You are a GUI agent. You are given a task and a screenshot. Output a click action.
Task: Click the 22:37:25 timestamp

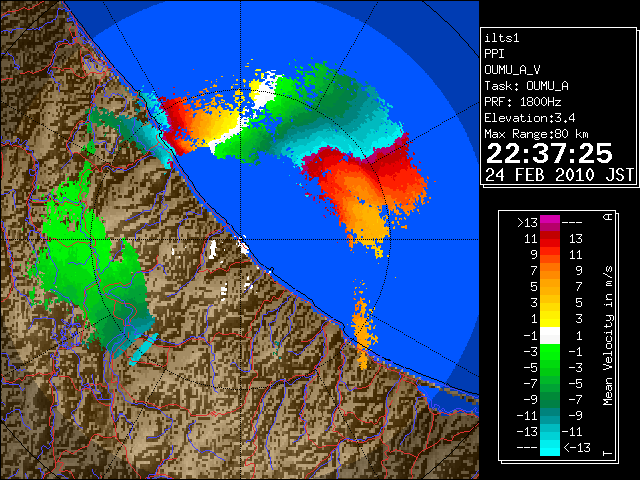pyautogui.click(x=549, y=153)
